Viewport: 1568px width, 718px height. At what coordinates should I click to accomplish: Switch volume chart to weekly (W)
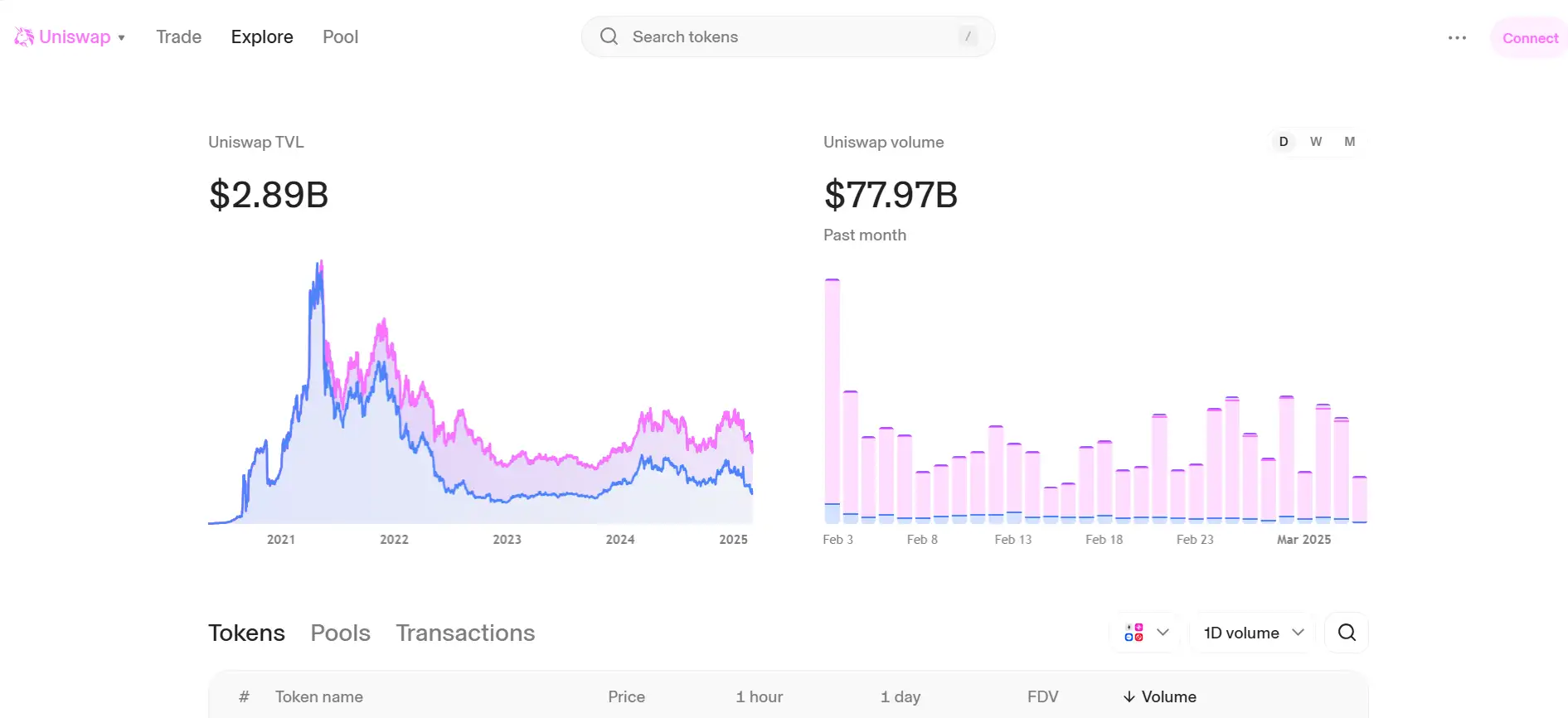(1316, 142)
